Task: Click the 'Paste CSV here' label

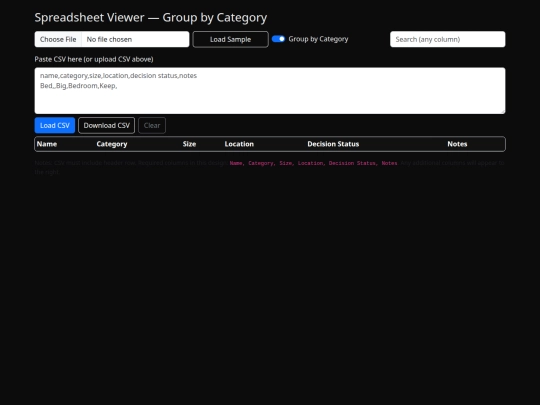Action: pyautogui.click(x=94, y=59)
